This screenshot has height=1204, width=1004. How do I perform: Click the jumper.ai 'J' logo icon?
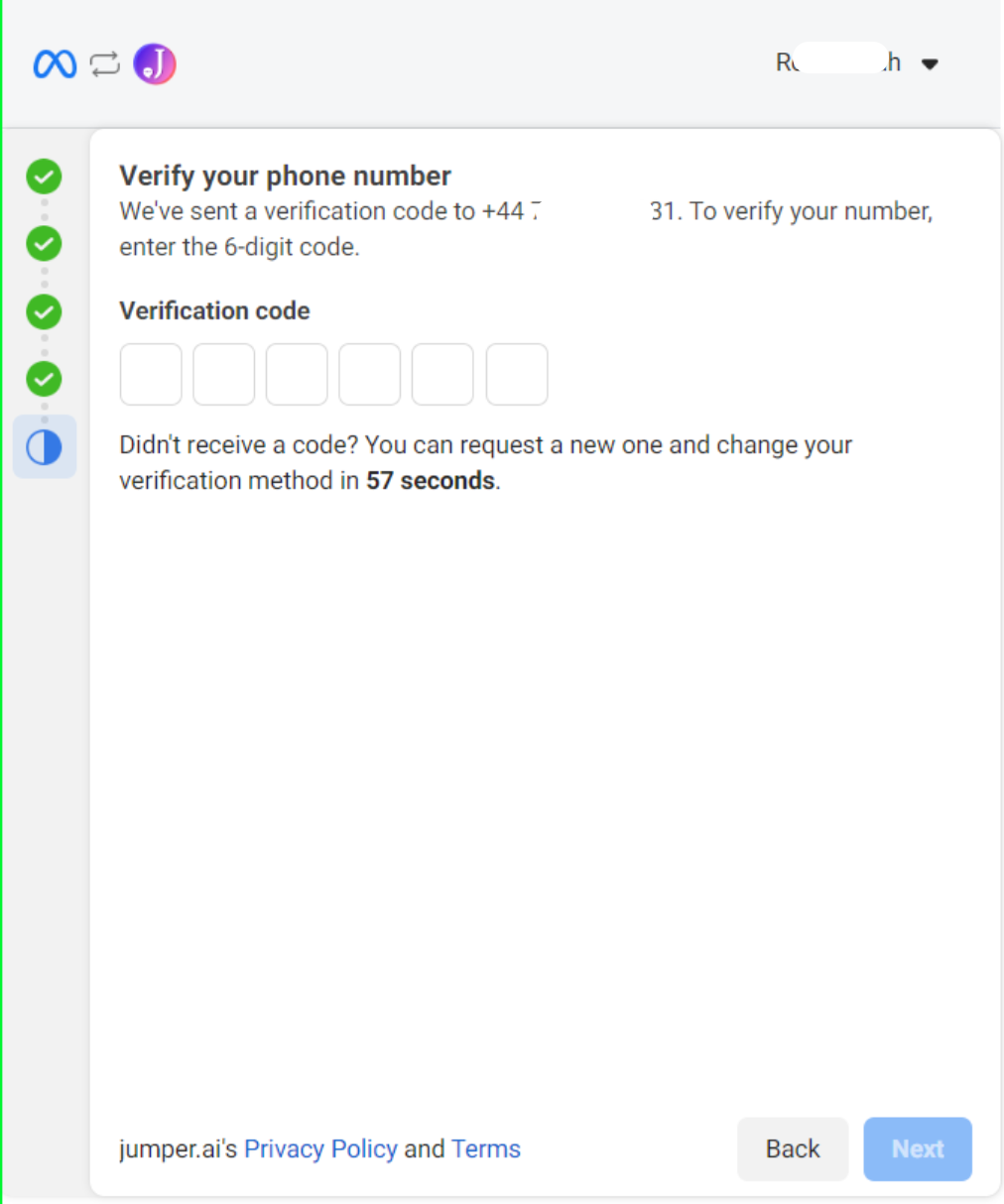tap(154, 62)
